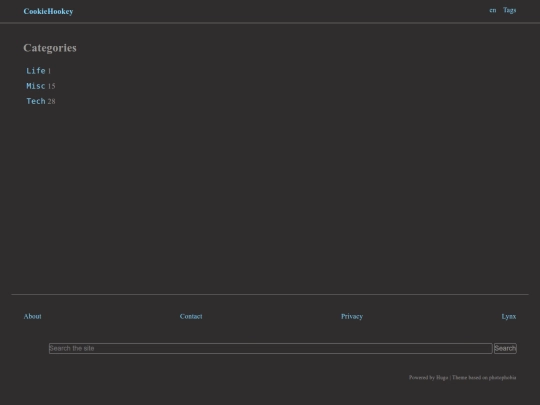Switch language via the 'en' link
The height and width of the screenshot is (405, 540).
[492, 10]
